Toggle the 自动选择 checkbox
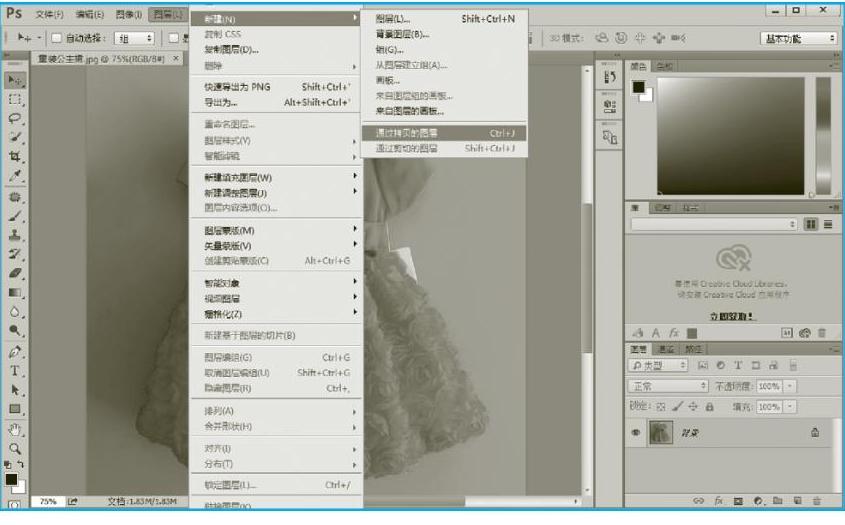The width and height of the screenshot is (845, 525). [57, 38]
